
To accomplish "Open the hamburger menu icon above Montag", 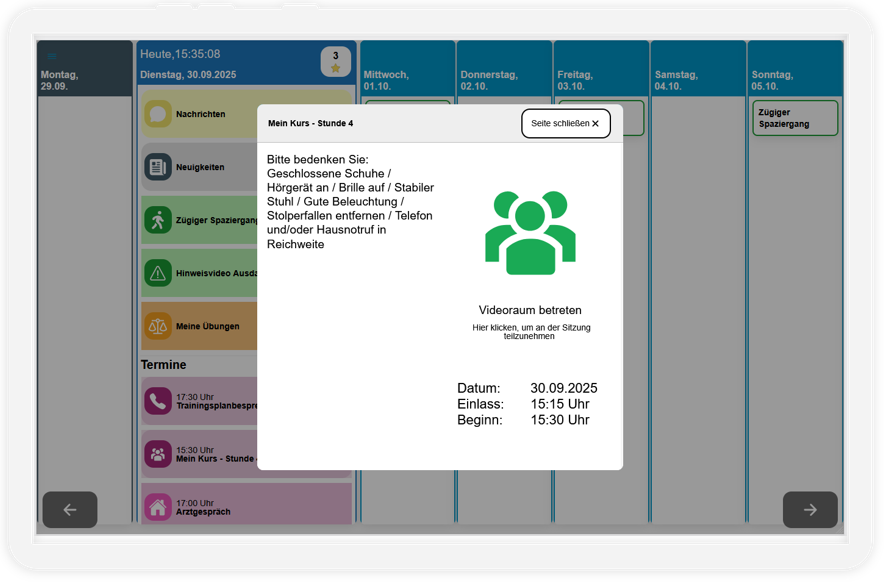I will point(52,56).
